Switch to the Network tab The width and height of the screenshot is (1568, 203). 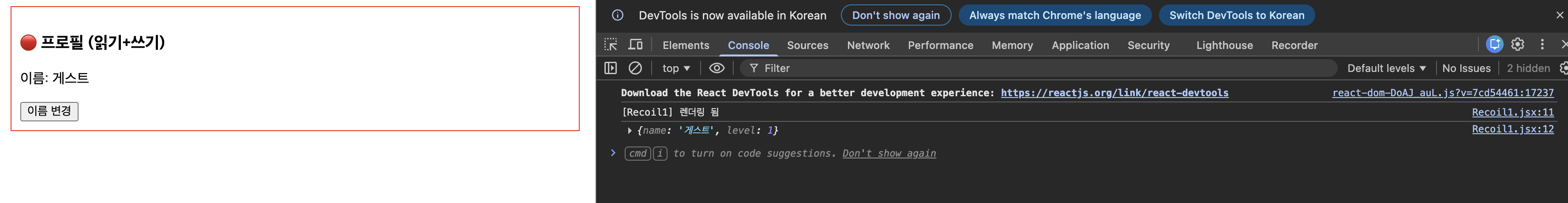(868, 45)
